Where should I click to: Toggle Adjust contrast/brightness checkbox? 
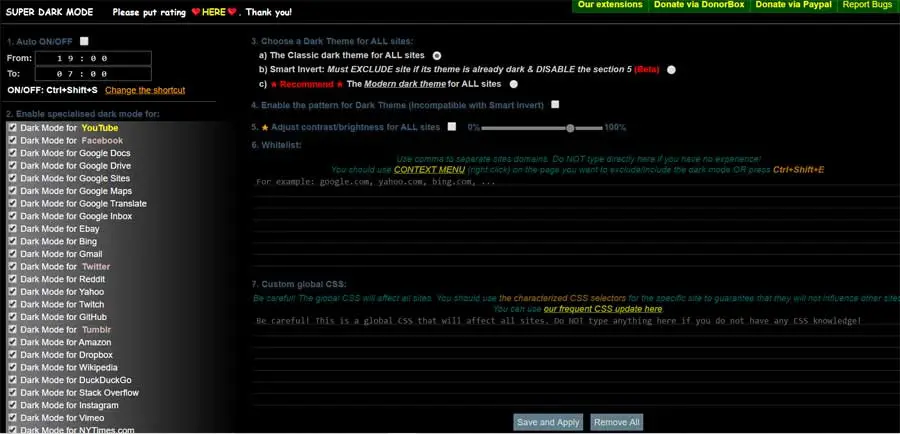click(x=452, y=126)
